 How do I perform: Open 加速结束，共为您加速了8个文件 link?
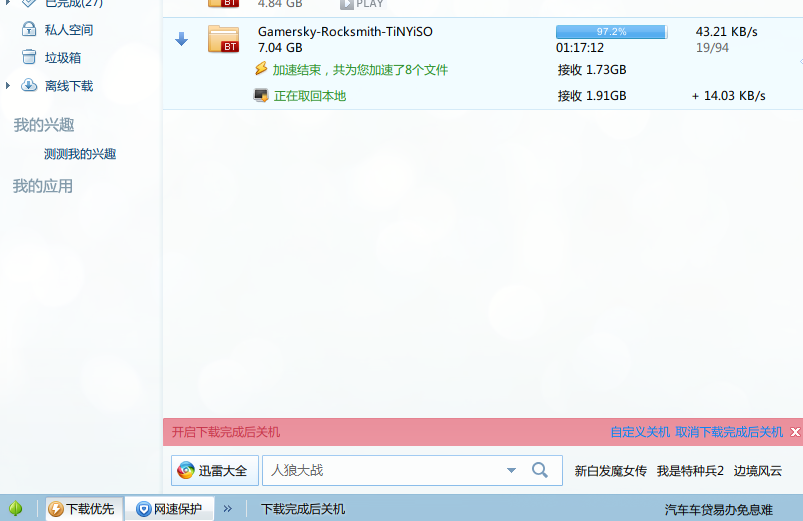pos(360,70)
